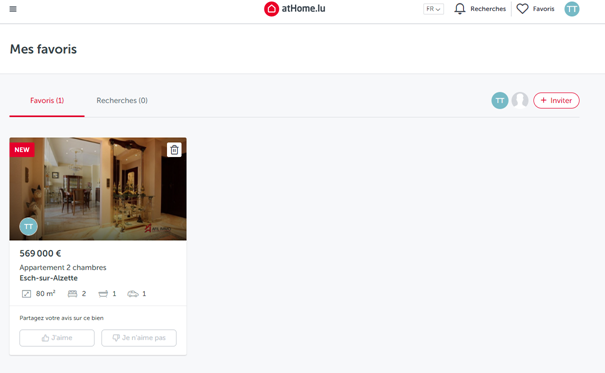
Task: Click the Esch-sur-Alzette location text
Action: coord(49,278)
